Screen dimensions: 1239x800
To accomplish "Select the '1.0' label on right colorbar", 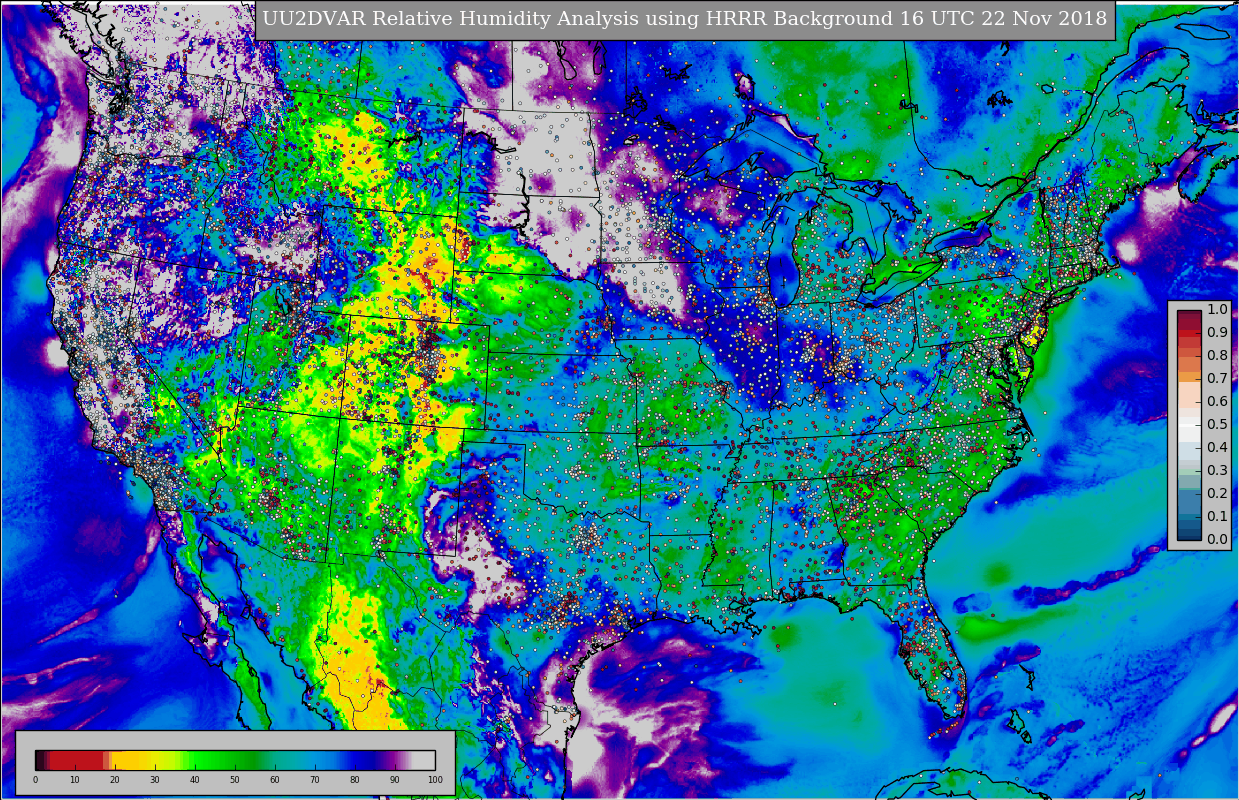I will click(1217, 310).
